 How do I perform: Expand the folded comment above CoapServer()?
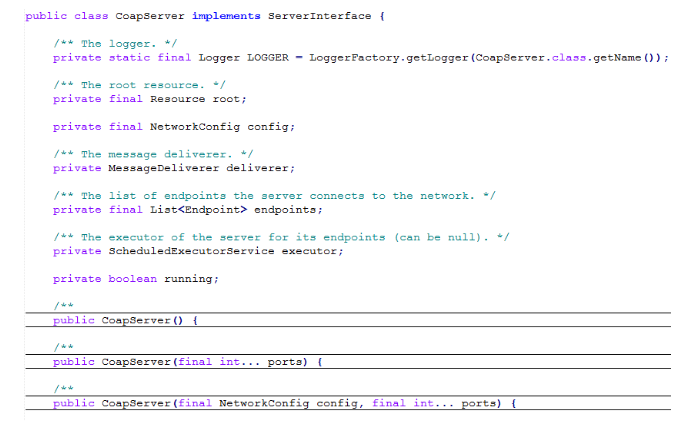tap(64, 305)
